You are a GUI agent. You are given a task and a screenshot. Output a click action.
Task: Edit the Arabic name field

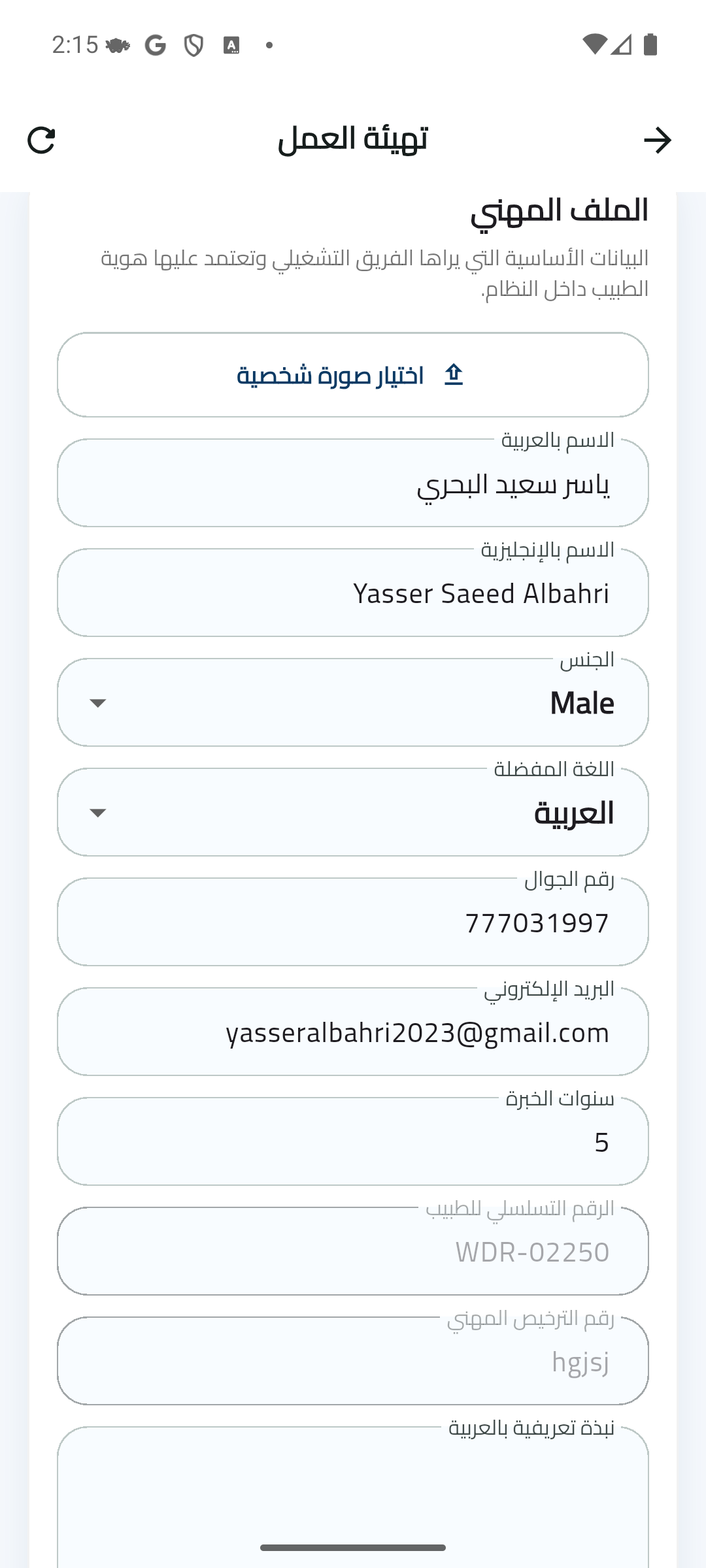coord(353,484)
